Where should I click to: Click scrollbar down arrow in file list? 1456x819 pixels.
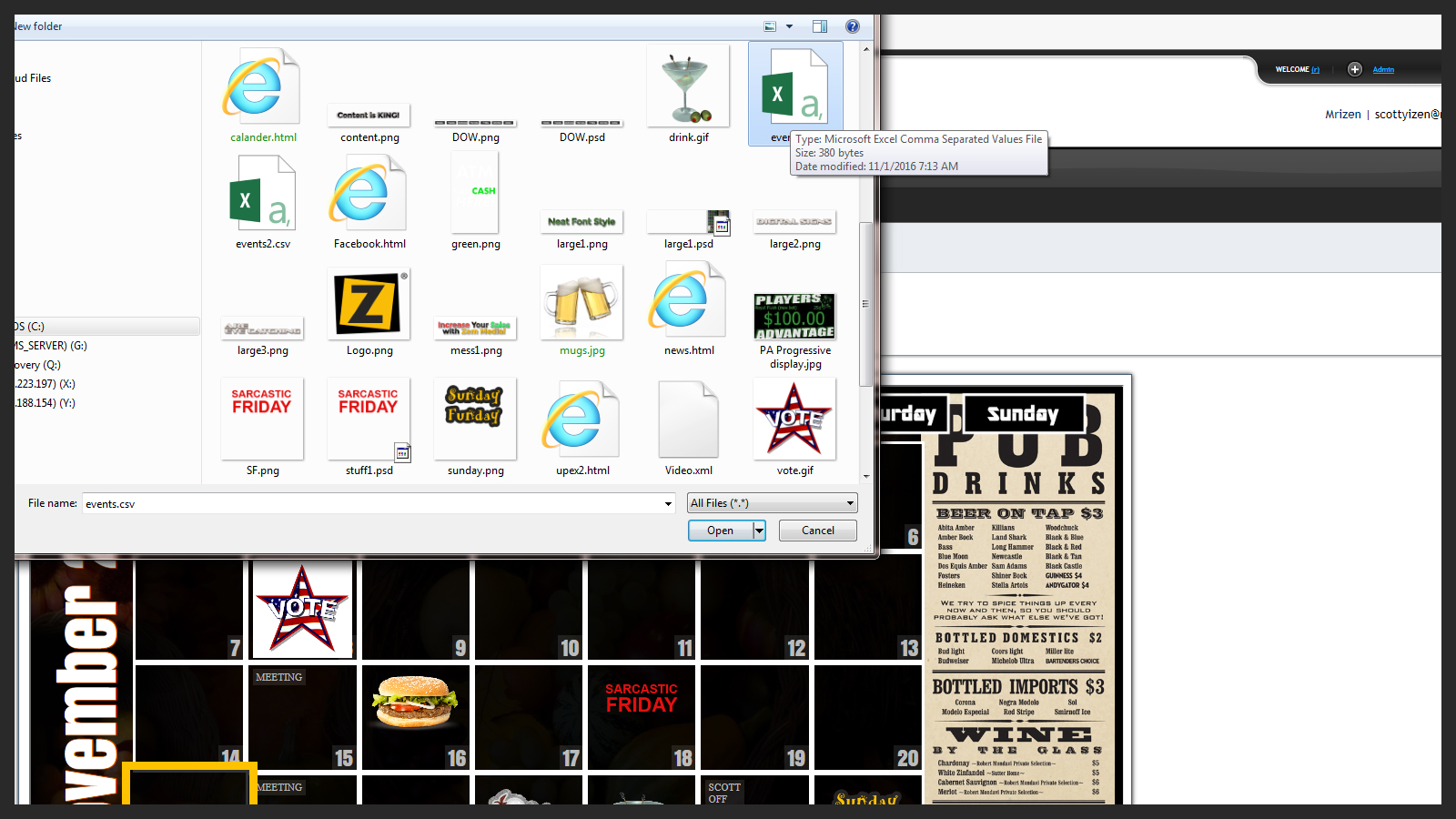click(x=865, y=476)
